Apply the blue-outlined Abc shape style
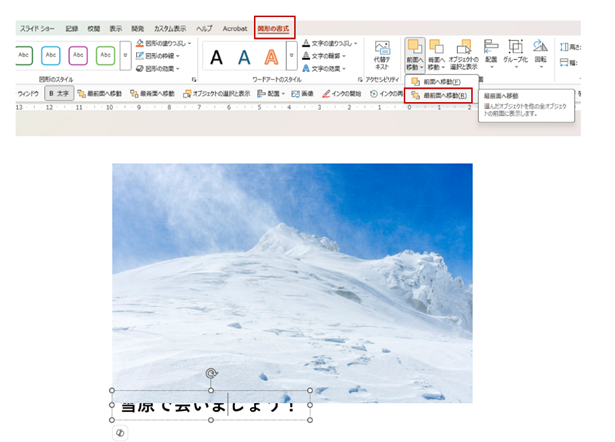Image resolution: width=615 pixels, height=442 pixels. tap(51, 55)
